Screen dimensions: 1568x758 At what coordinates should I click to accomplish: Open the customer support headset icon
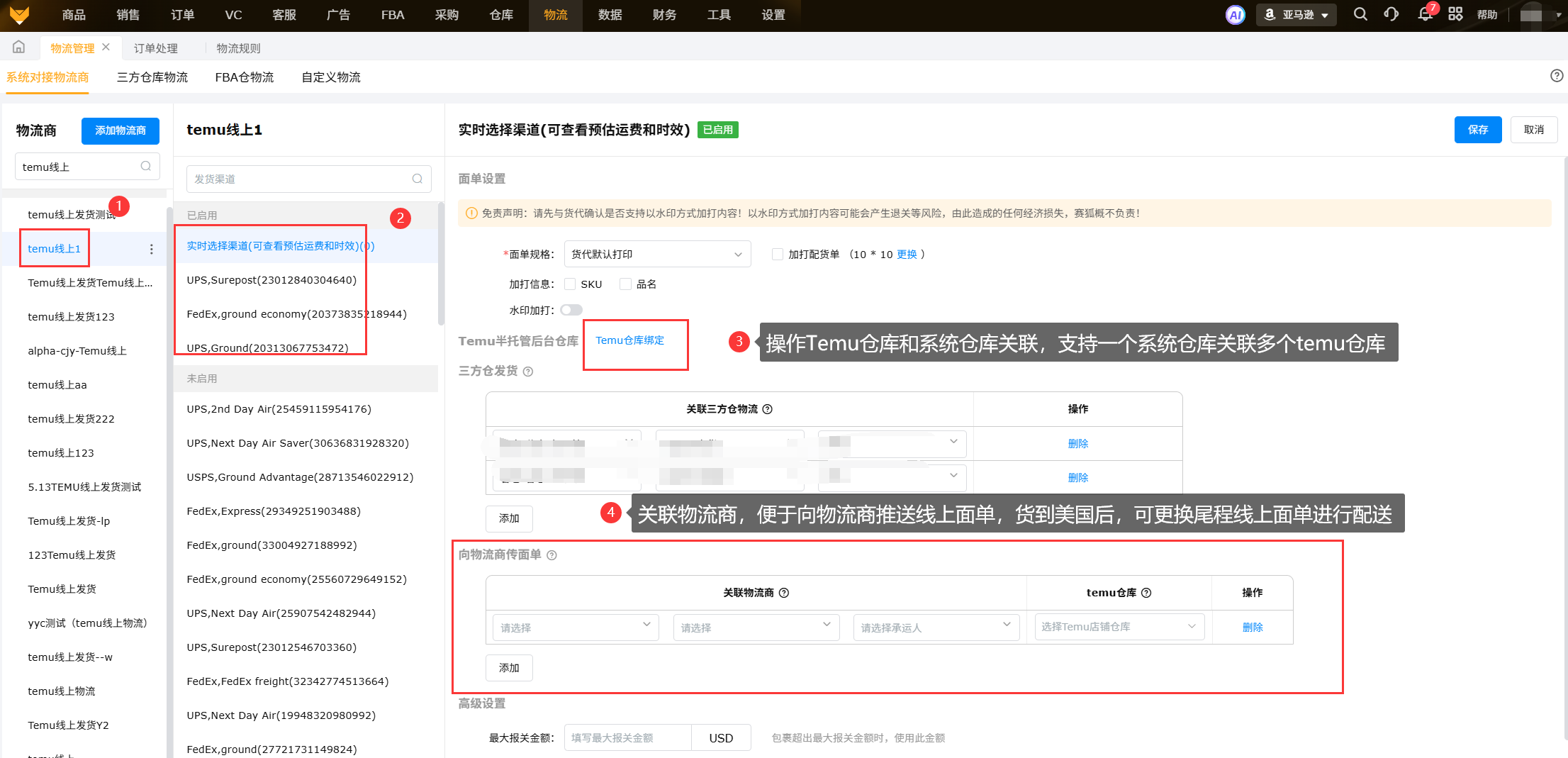point(1391,14)
